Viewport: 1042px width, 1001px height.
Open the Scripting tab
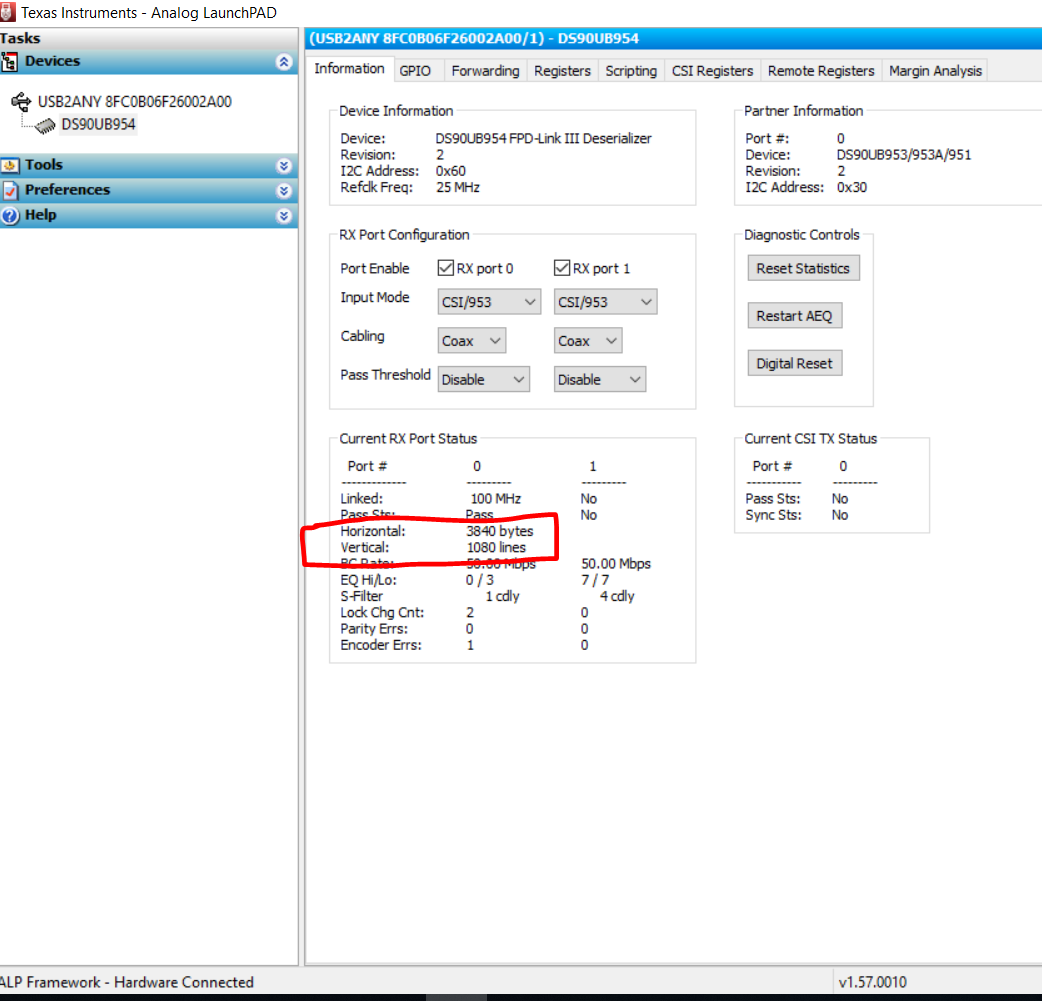(x=631, y=70)
